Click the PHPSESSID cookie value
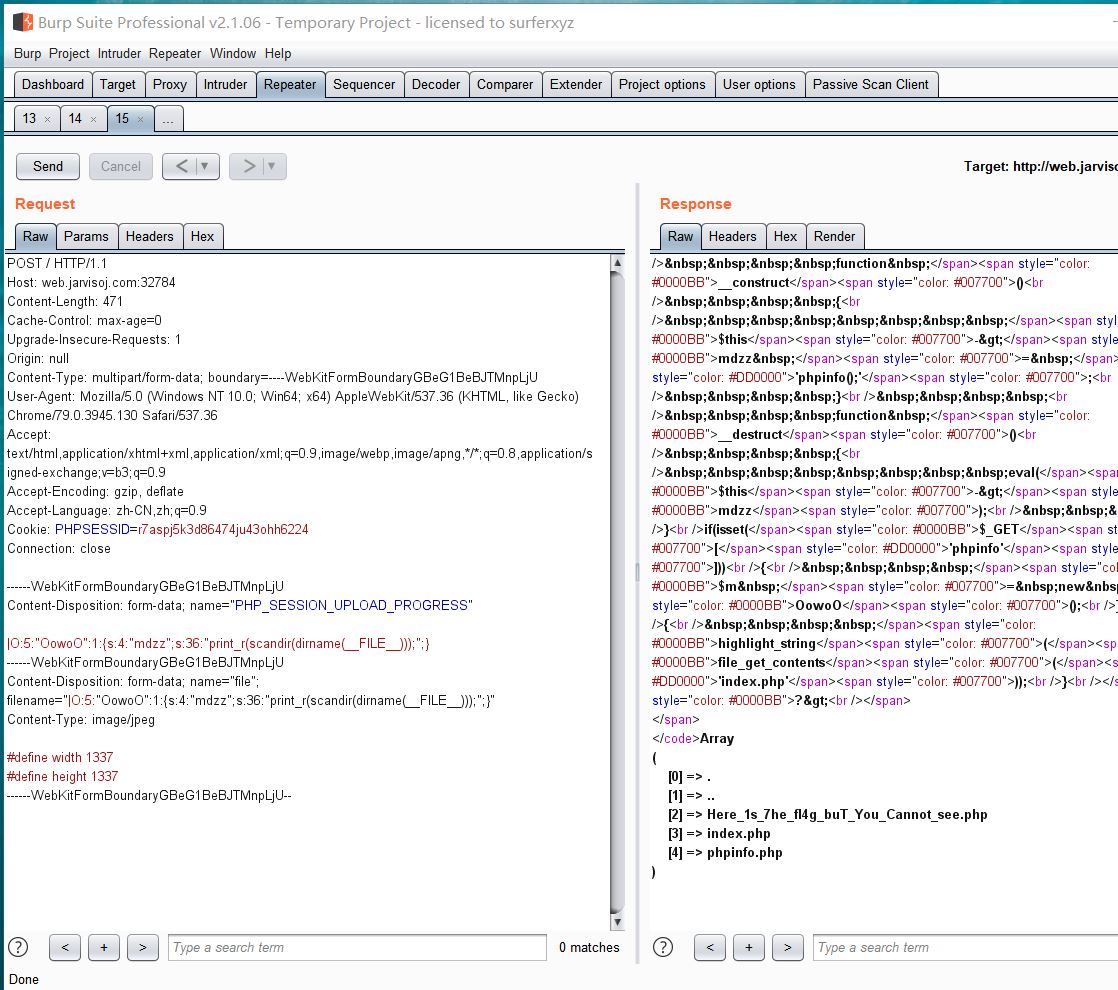 [x=223, y=529]
